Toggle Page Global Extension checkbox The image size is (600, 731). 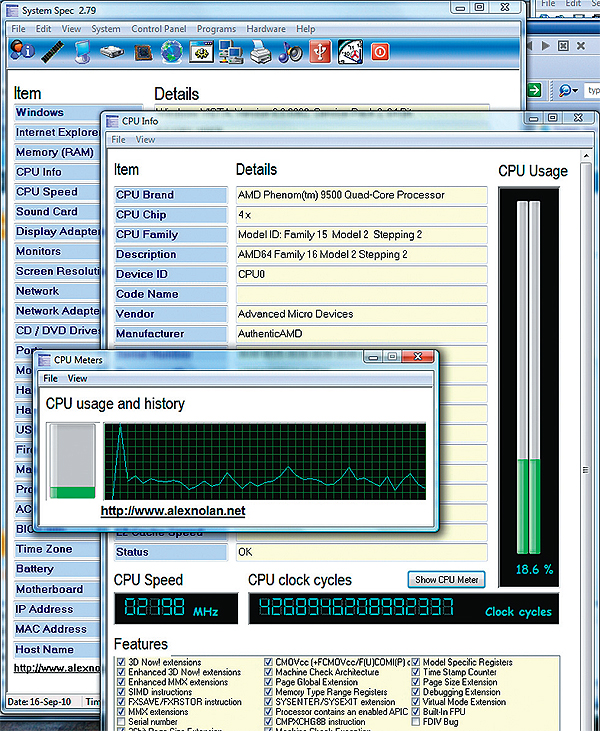click(x=268, y=682)
